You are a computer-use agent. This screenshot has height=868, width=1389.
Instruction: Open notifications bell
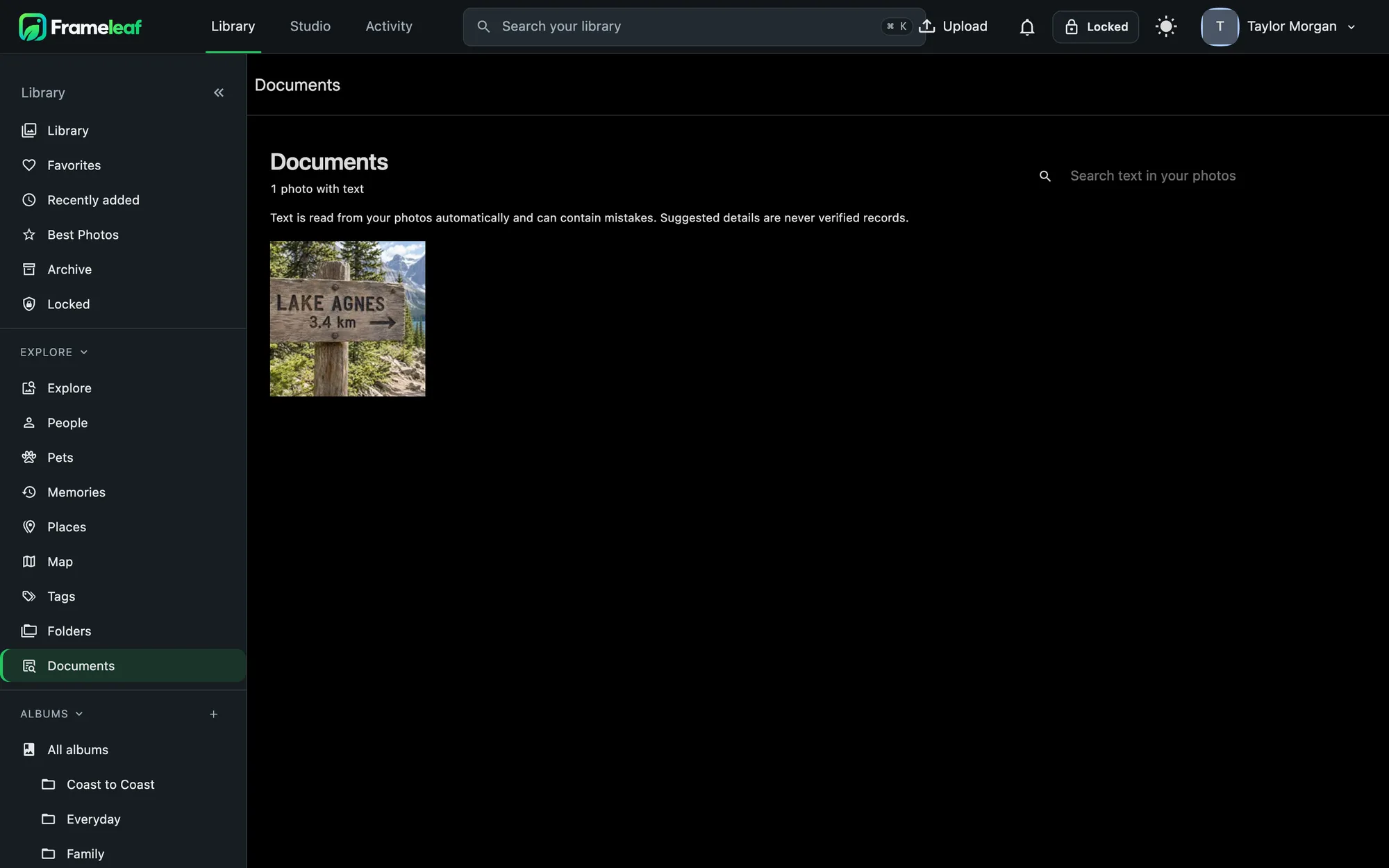pos(1026,27)
